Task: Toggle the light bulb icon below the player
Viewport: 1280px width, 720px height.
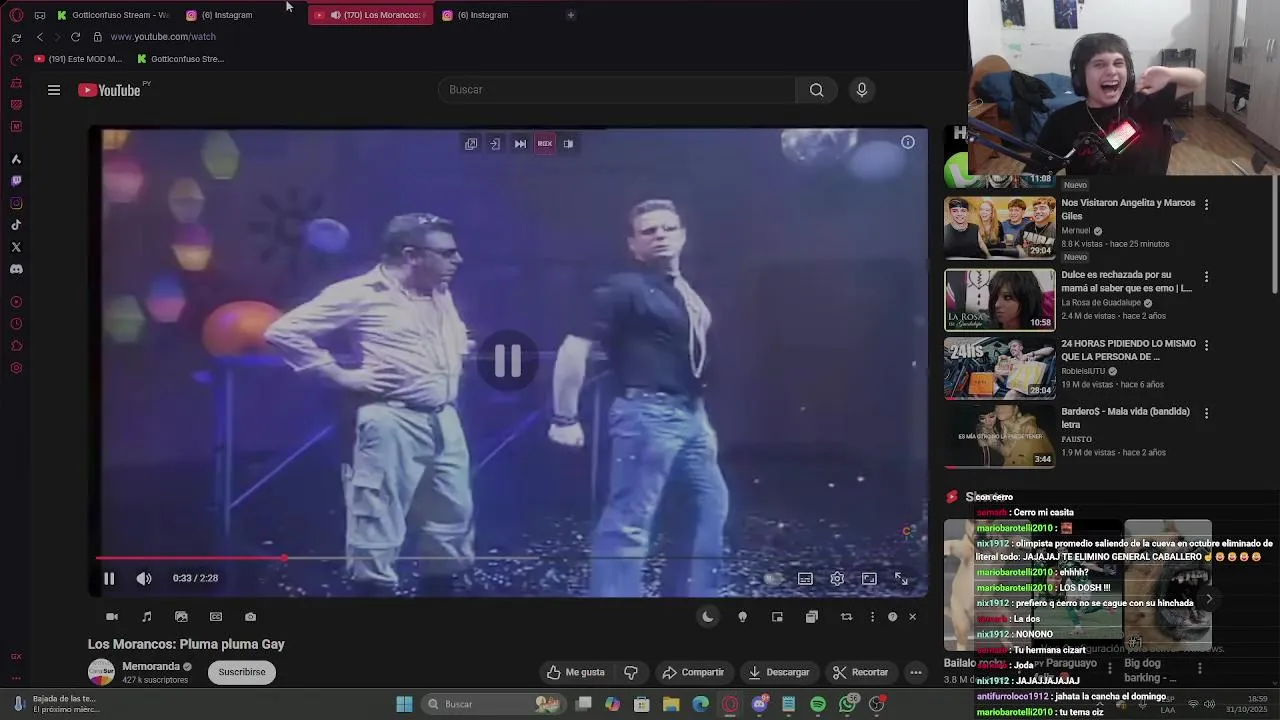Action: coord(742,617)
